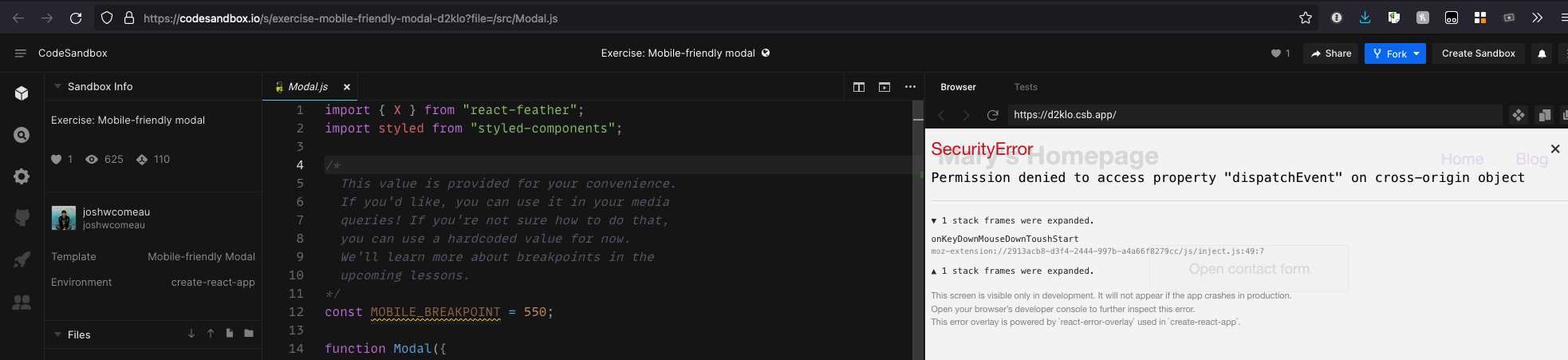Like the sandbox via header heart icon

tap(1276, 53)
